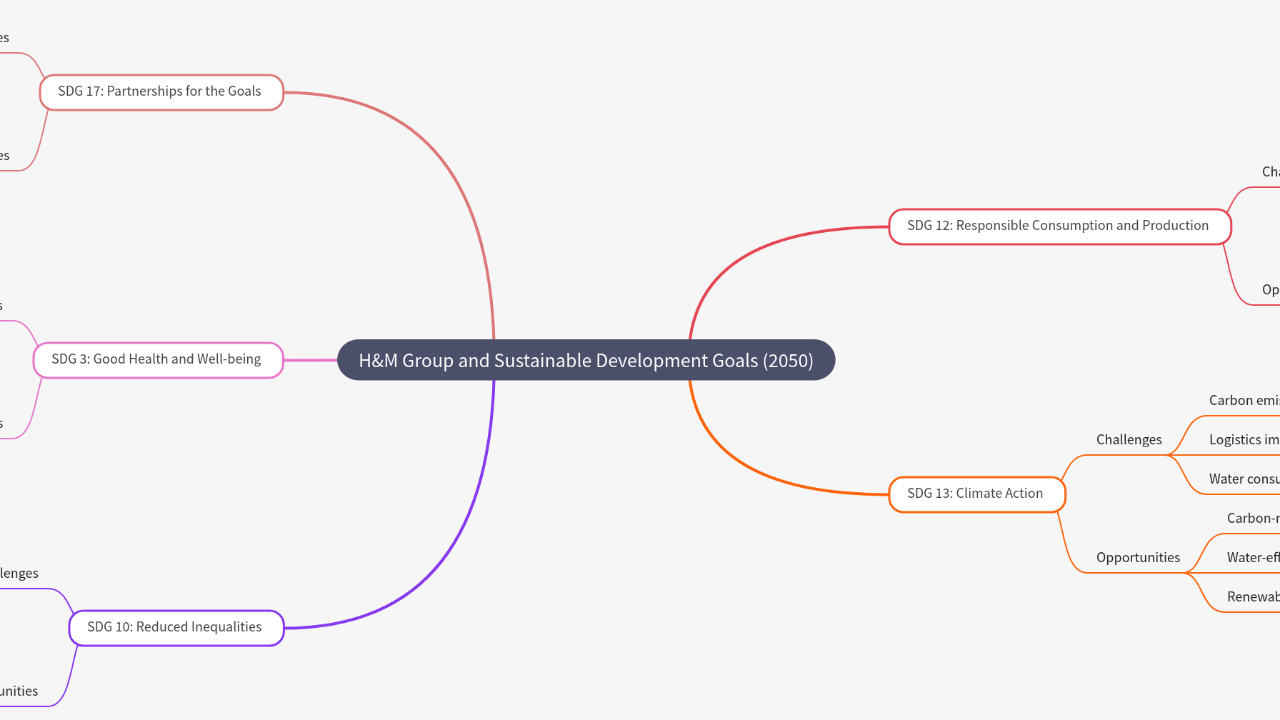
Task: Click the SDG 3: Good Health and Well-being node
Action: [x=158, y=359]
